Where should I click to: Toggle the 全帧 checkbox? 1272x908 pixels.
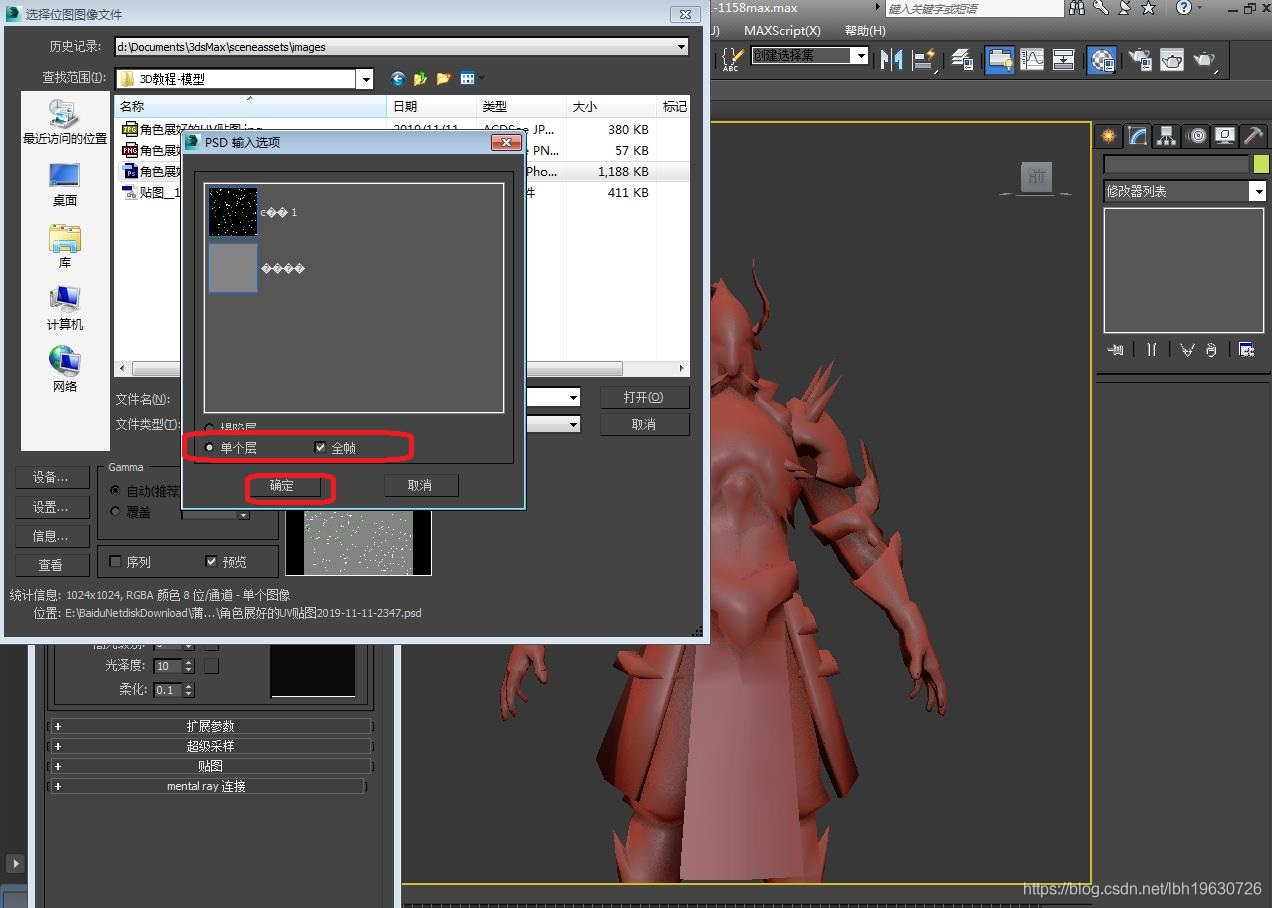[x=320, y=448]
